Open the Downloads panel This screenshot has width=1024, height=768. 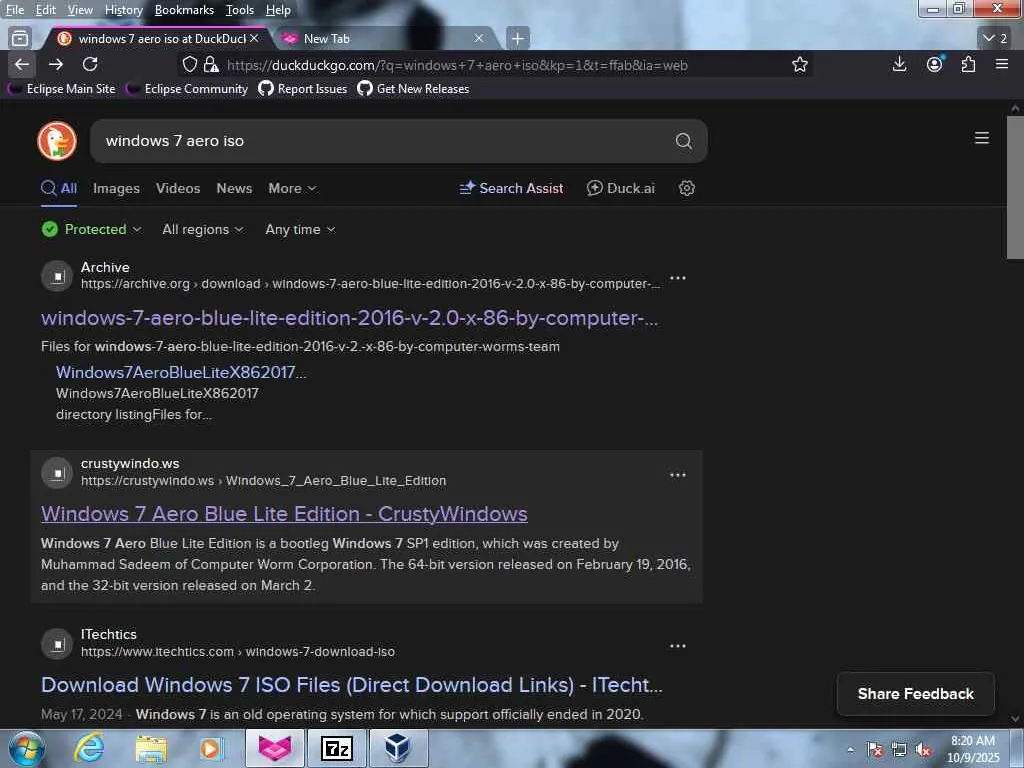coord(899,64)
